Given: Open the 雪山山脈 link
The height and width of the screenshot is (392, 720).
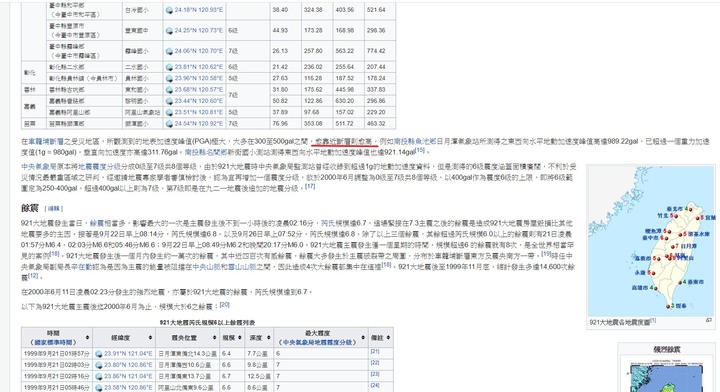Looking at the screenshot, I should [242, 267].
